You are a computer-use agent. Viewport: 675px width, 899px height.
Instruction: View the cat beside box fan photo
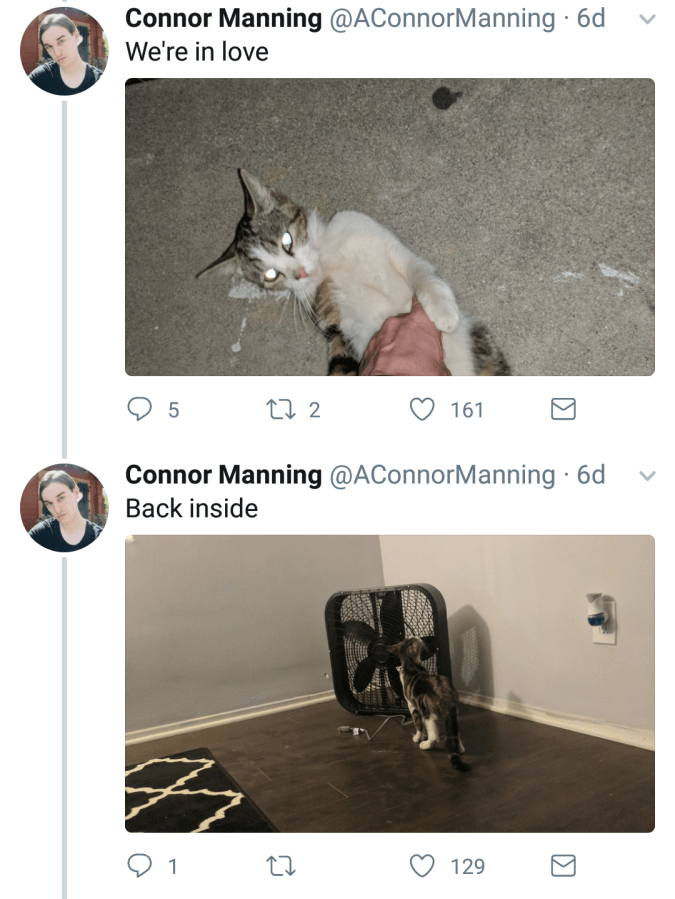click(390, 683)
